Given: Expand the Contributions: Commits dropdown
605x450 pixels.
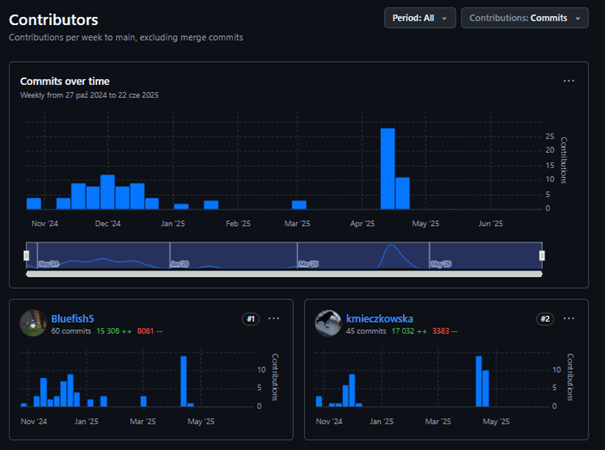Looking at the screenshot, I should tap(524, 18).
